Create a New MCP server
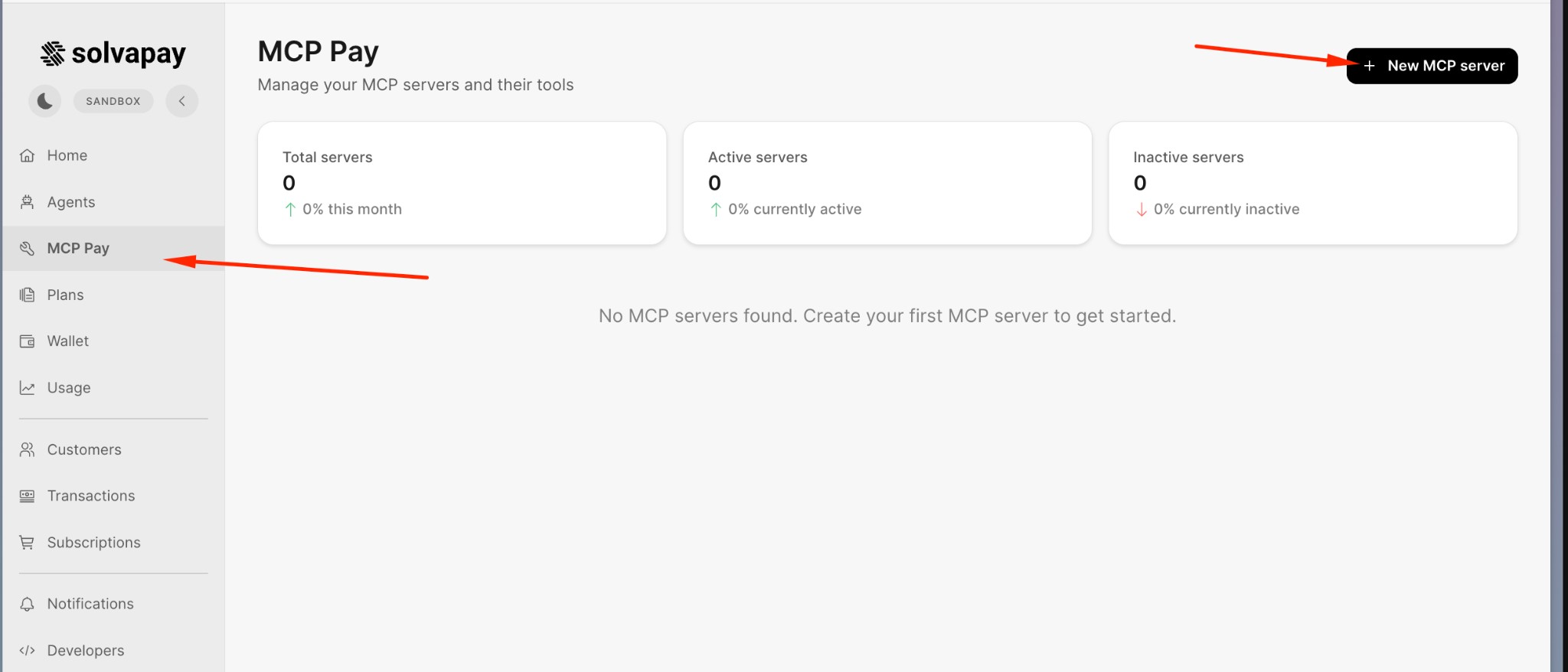This screenshot has height=672, width=1568. pos(1432,66)
